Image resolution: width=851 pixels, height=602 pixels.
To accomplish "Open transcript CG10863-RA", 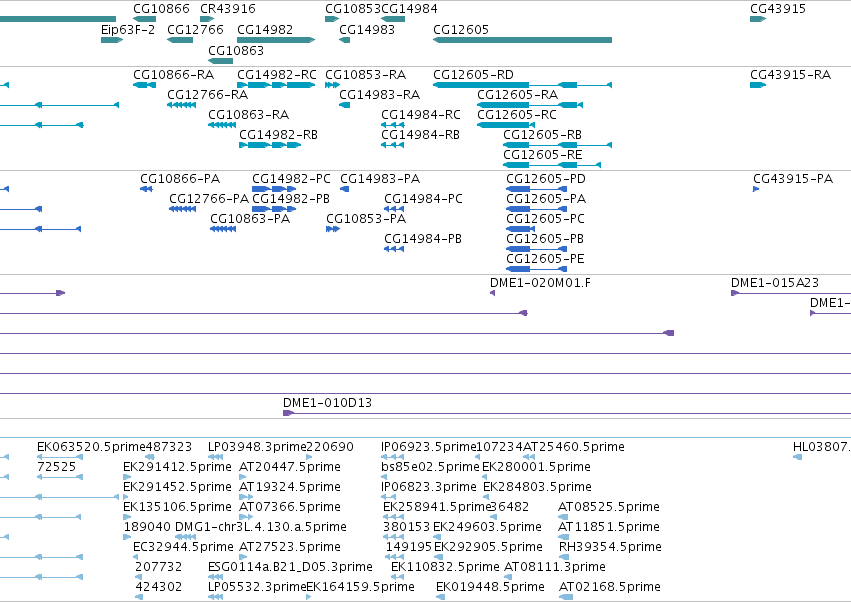I will (x=249, y=115).
